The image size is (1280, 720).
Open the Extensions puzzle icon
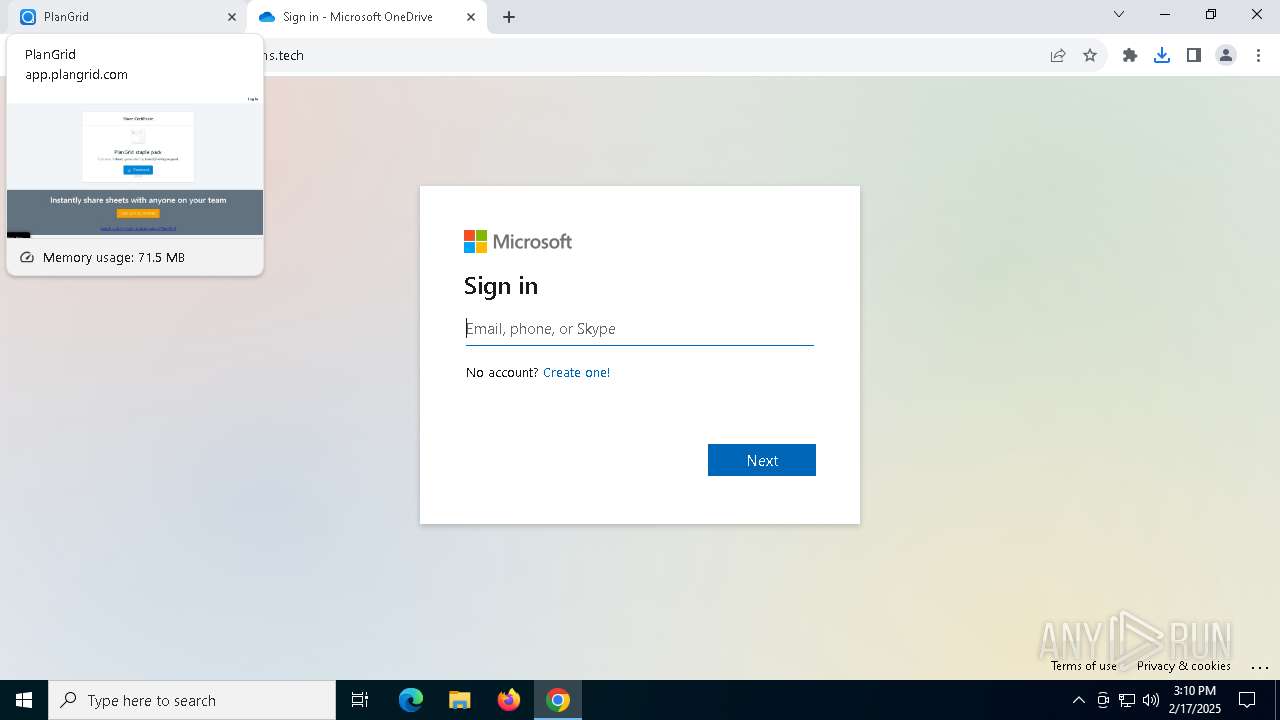click(x=1130, y=55)
